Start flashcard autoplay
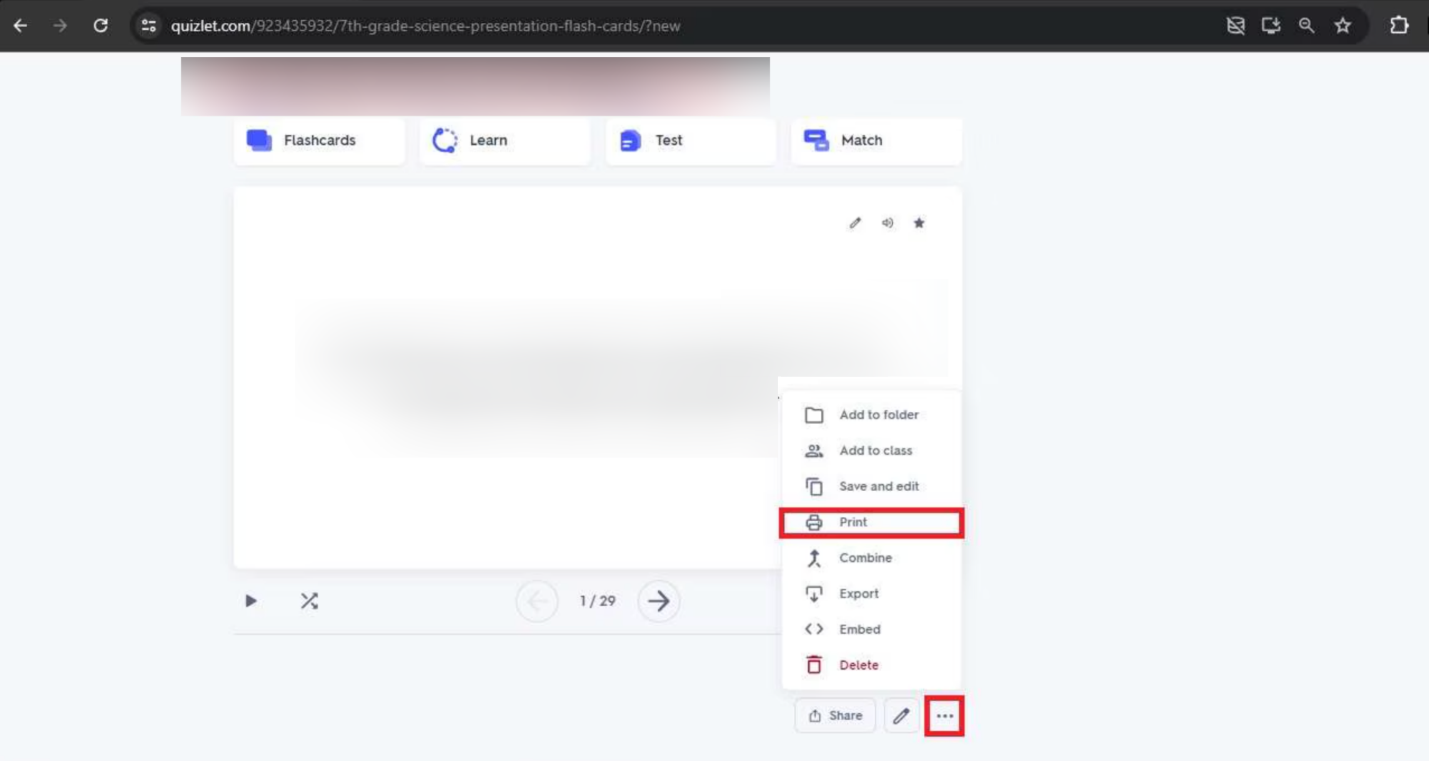Viewport: 1429px width, 761px height. point(251,601)
